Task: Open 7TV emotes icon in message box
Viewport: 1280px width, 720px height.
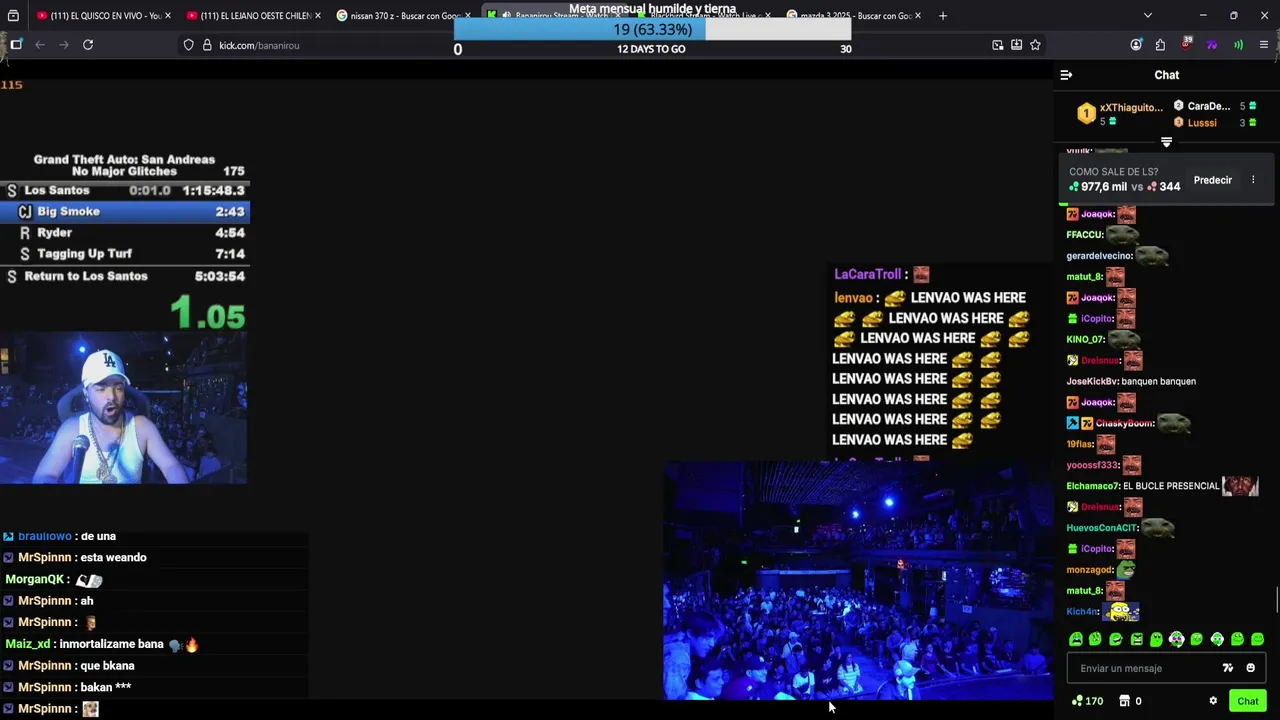Action: tap(1228, 668)
